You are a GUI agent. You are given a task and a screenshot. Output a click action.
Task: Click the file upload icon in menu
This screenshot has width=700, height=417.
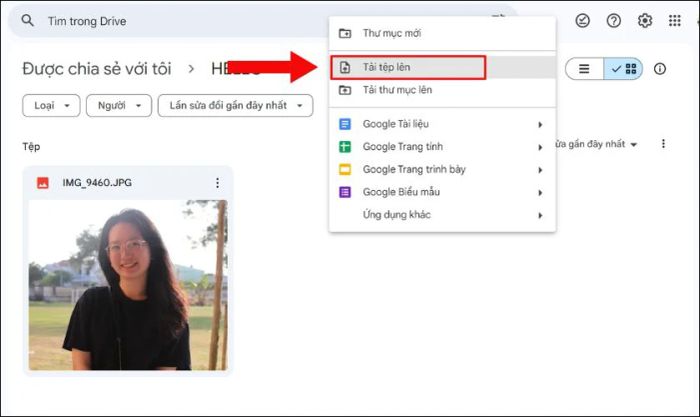[345, 67]
